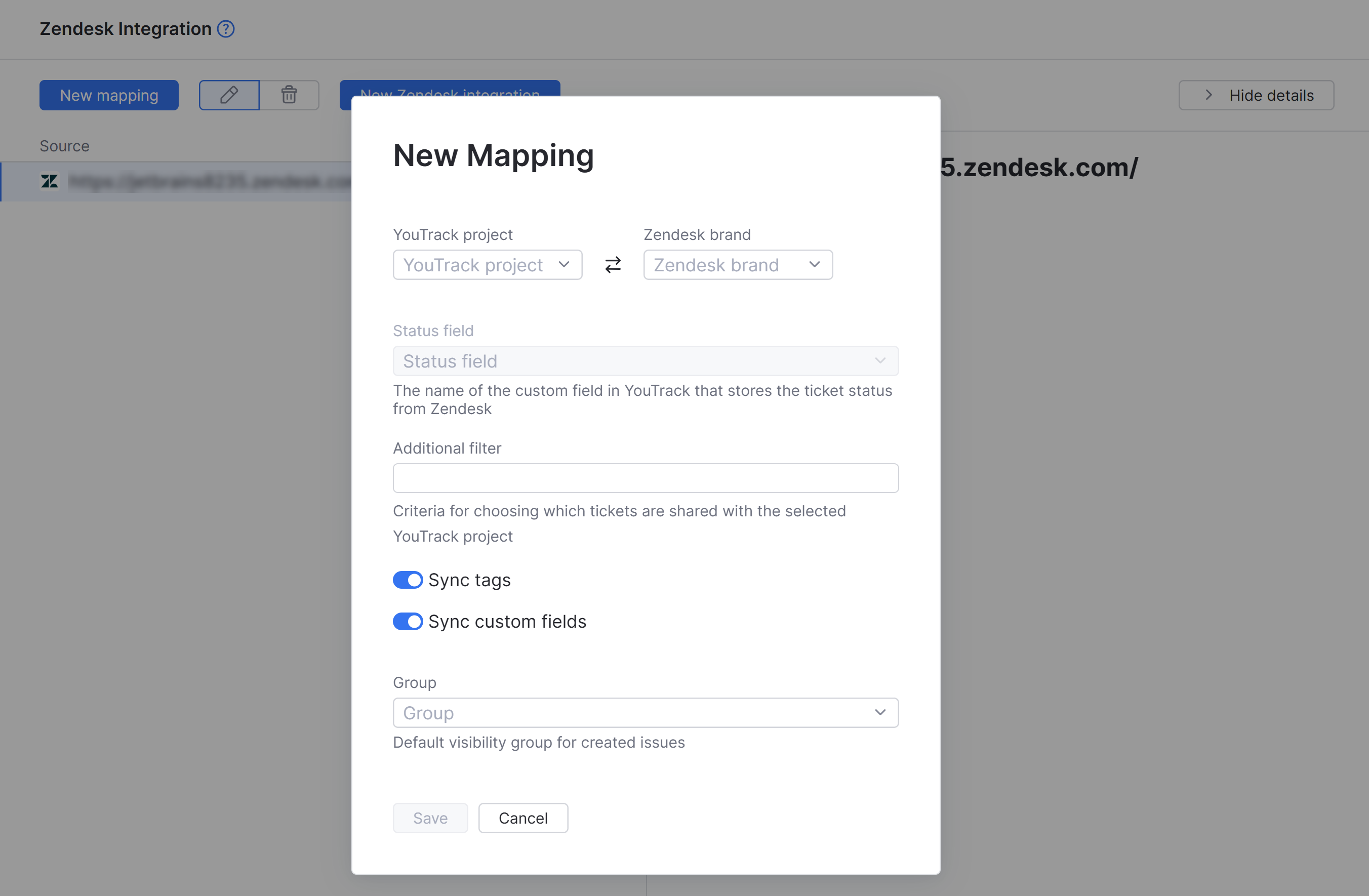Viewport: 1369px width, 896px height.
Task: Click the pencil edit icon
Action: point(229,95)
